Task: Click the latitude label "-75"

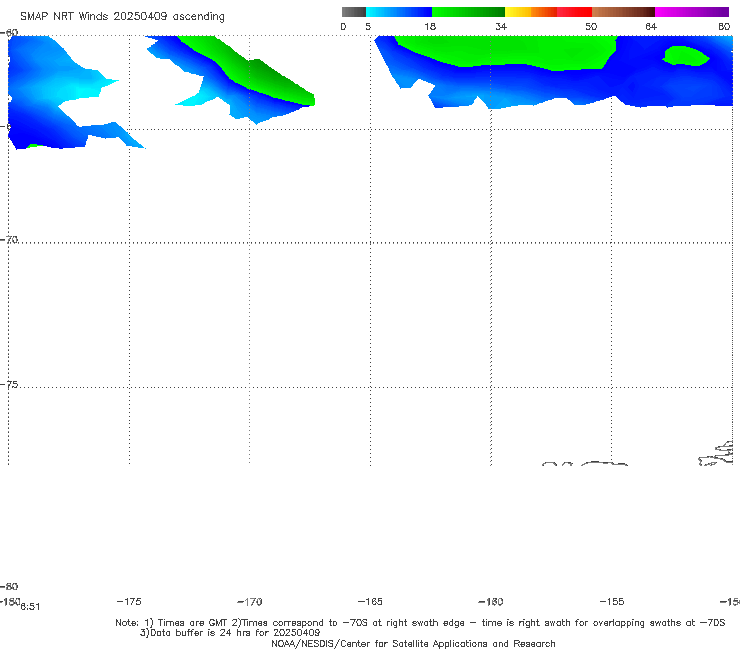Action: (x=9, y=385)
